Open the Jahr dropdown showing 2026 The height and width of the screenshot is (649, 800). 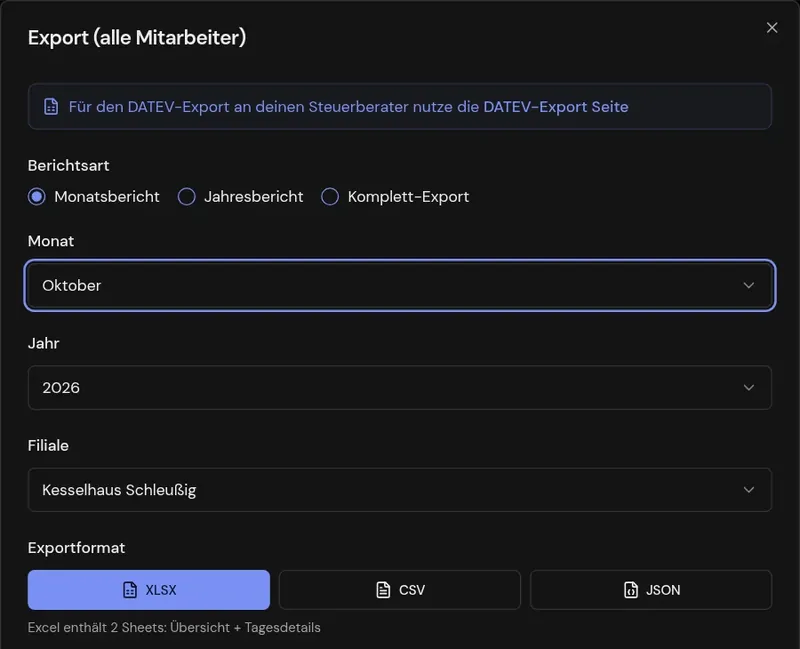[399, 387]
